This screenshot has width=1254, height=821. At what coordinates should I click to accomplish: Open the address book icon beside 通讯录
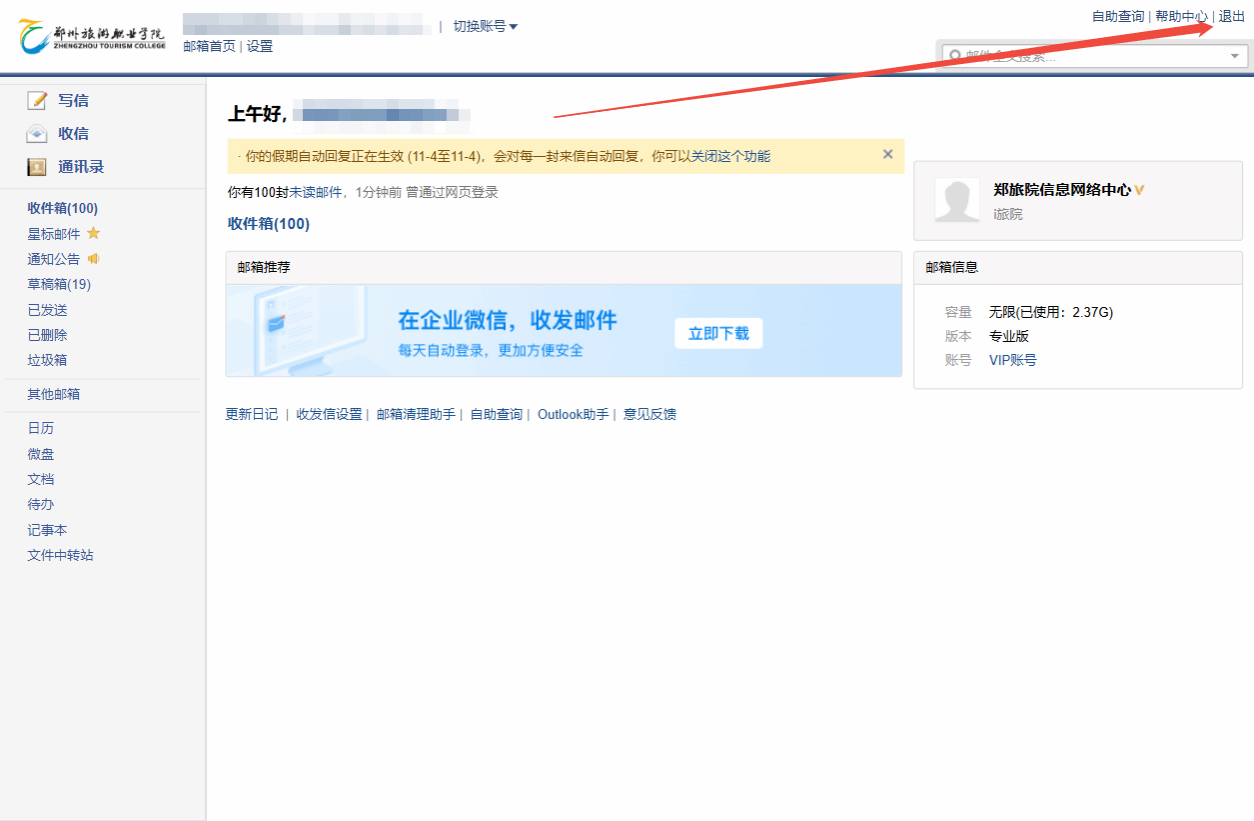point(37,167)
